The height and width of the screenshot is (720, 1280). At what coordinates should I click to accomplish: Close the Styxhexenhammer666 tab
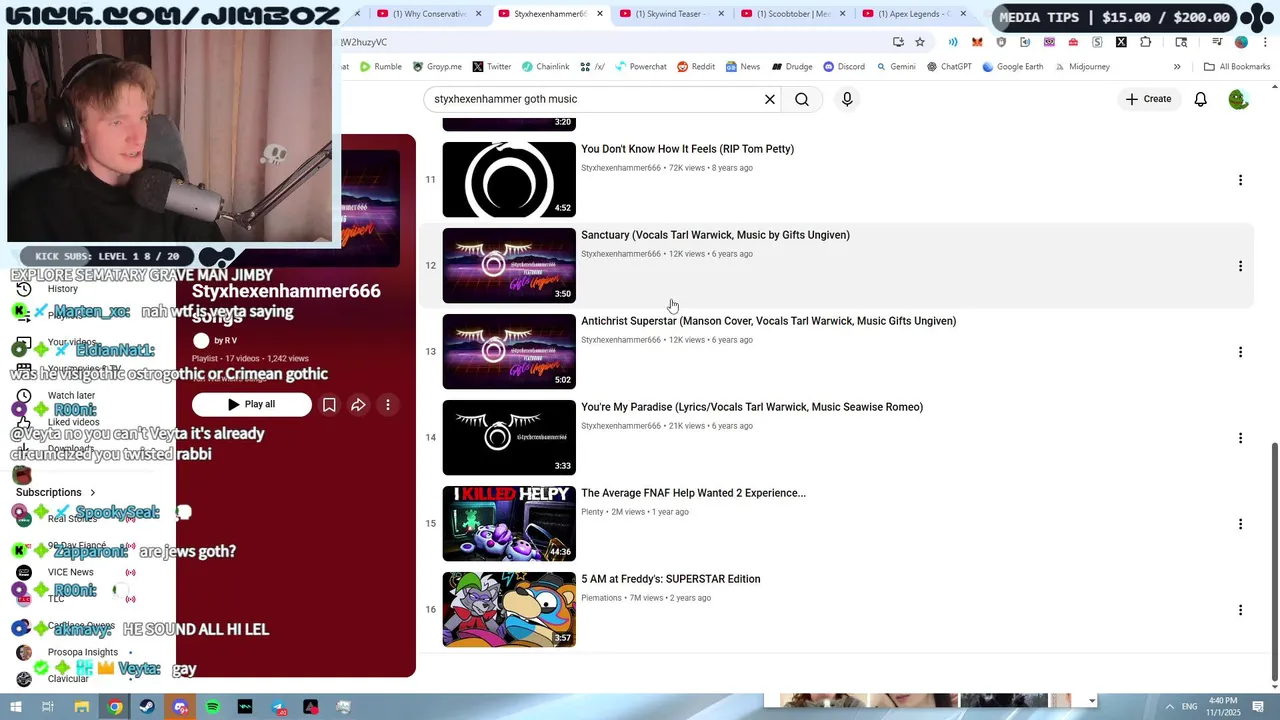[x=600, y=14]
